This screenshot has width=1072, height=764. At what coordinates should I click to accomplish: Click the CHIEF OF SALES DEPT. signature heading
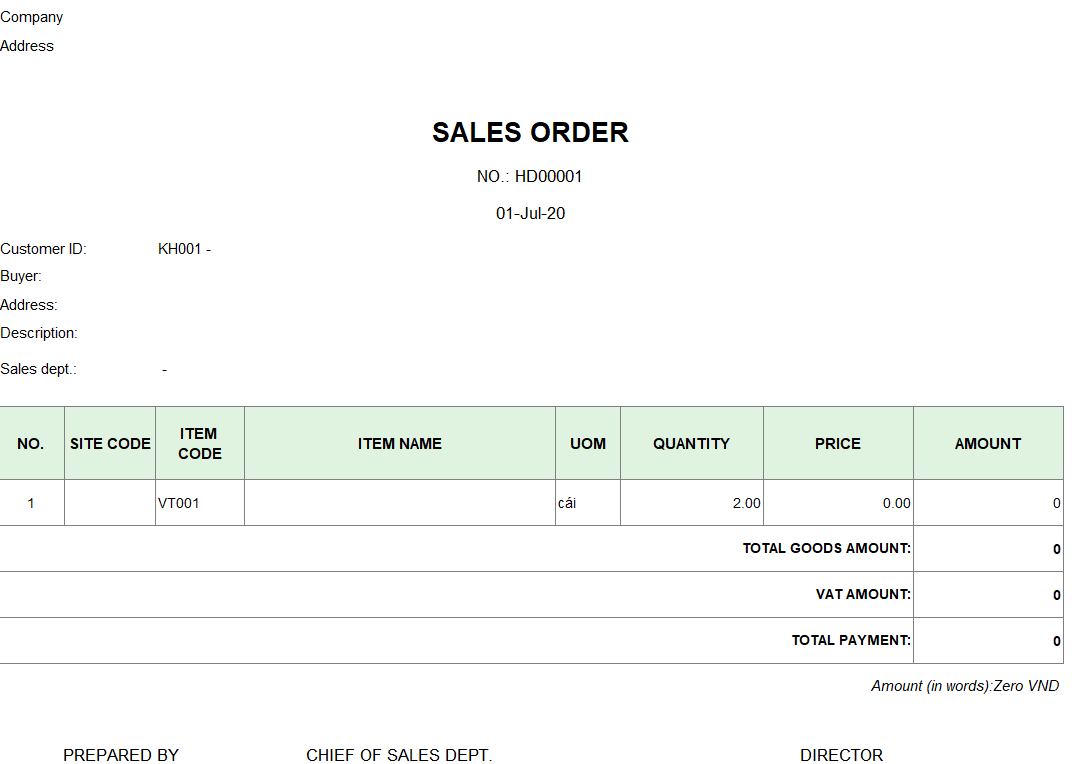[399, 755]
